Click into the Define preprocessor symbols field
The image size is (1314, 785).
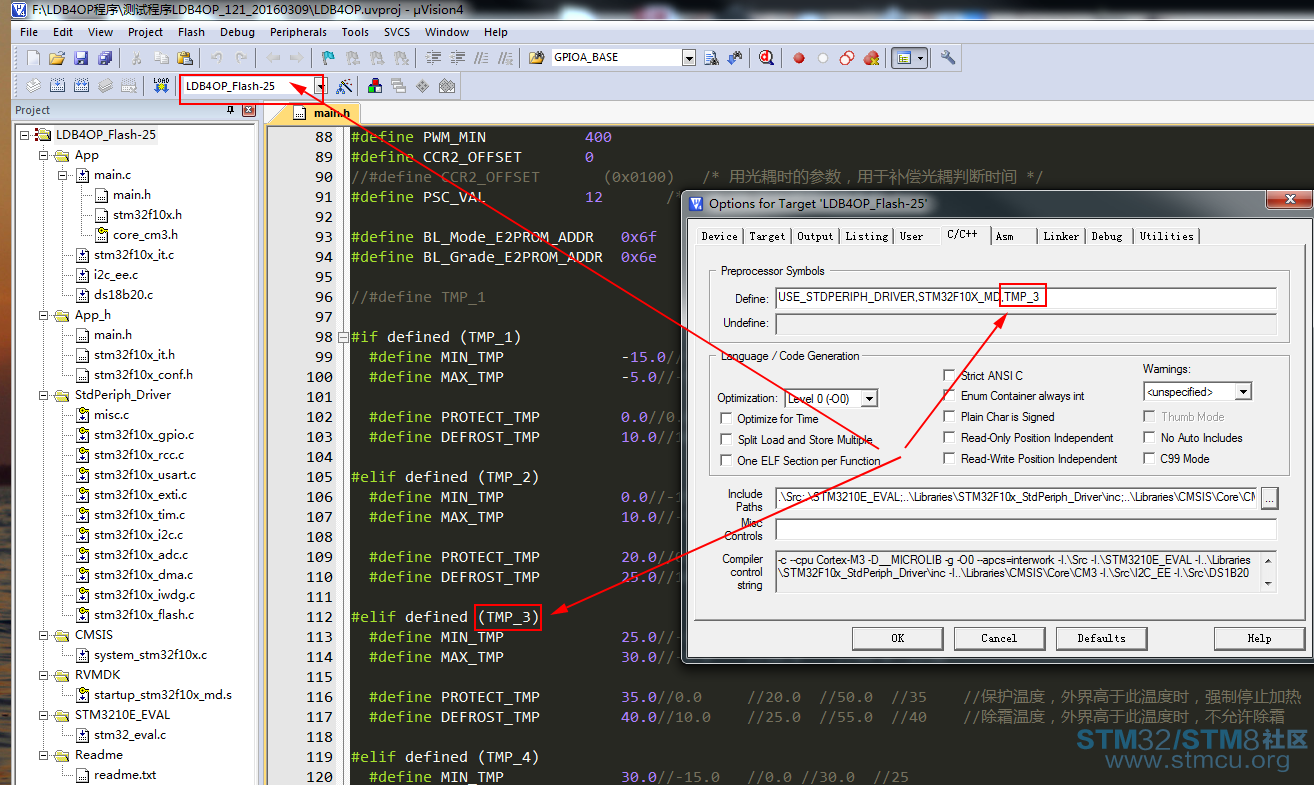(x=1026, y=298)
